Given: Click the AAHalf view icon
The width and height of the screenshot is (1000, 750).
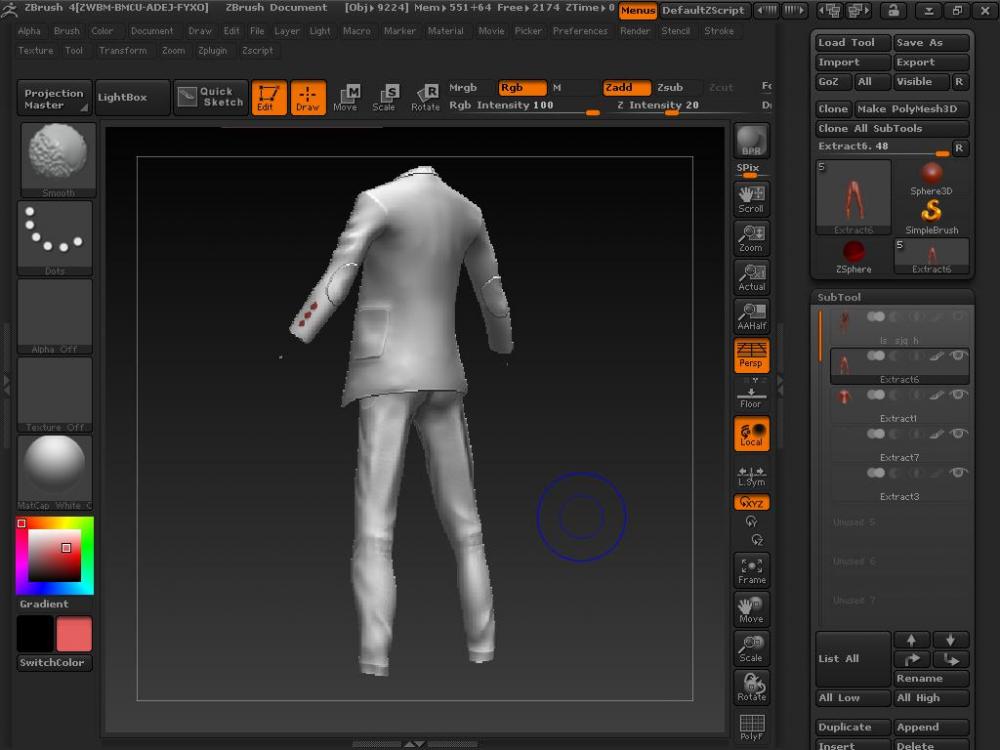Looking at the screenshot, I should (751, 316).
